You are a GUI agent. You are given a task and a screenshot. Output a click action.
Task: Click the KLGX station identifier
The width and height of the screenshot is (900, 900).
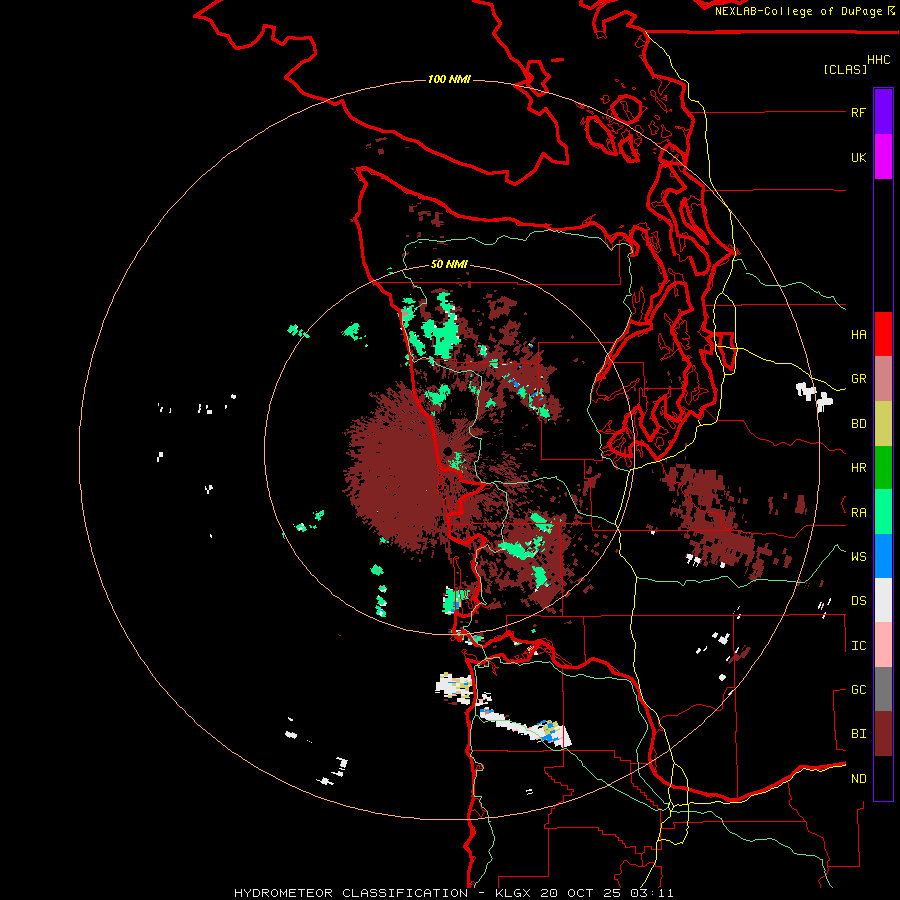[514, 893]
